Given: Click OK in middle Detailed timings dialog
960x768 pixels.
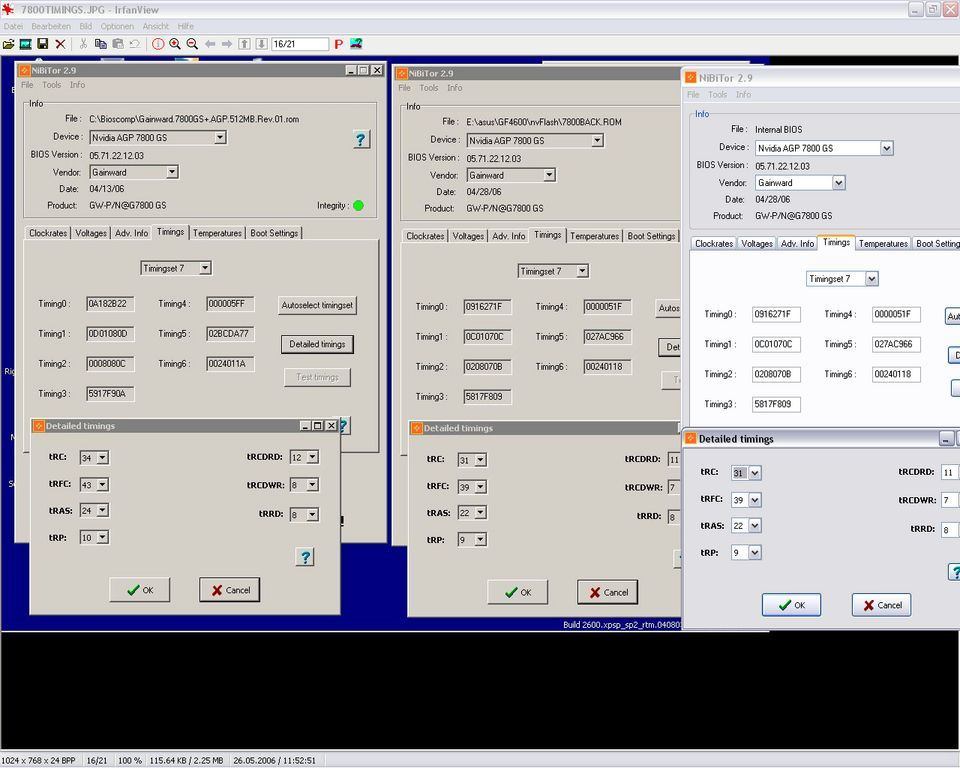Looking at the screenshot, I should [517, 592].
